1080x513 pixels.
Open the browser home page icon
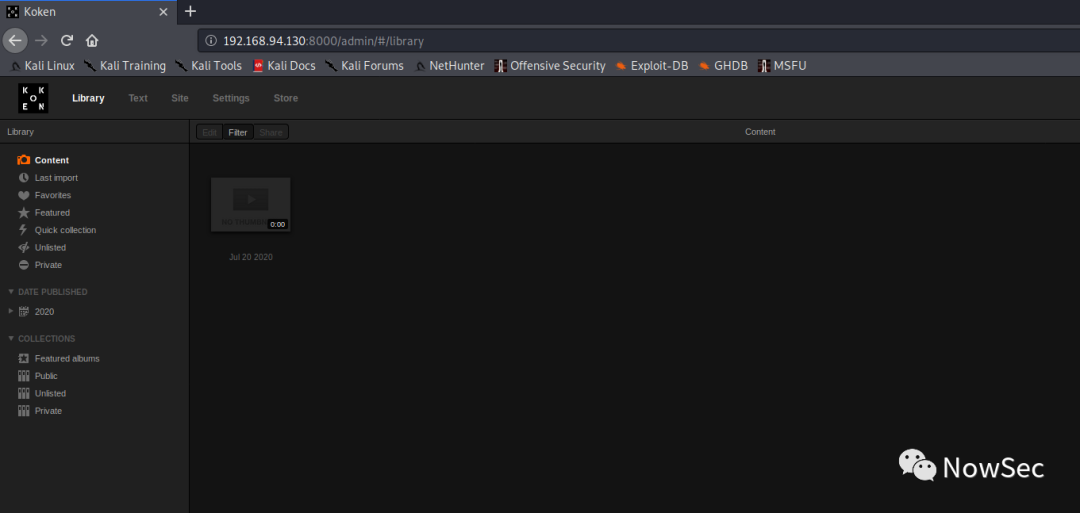92,41
